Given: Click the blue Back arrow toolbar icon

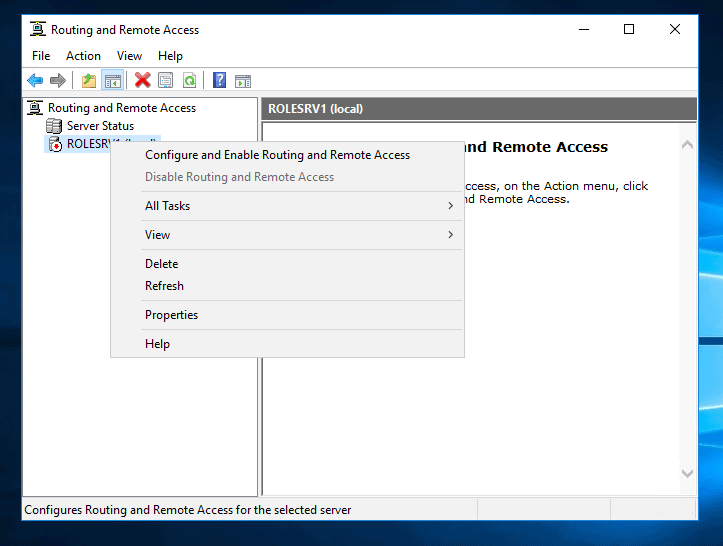Looking at the screenshot, I should coord(35,81).
